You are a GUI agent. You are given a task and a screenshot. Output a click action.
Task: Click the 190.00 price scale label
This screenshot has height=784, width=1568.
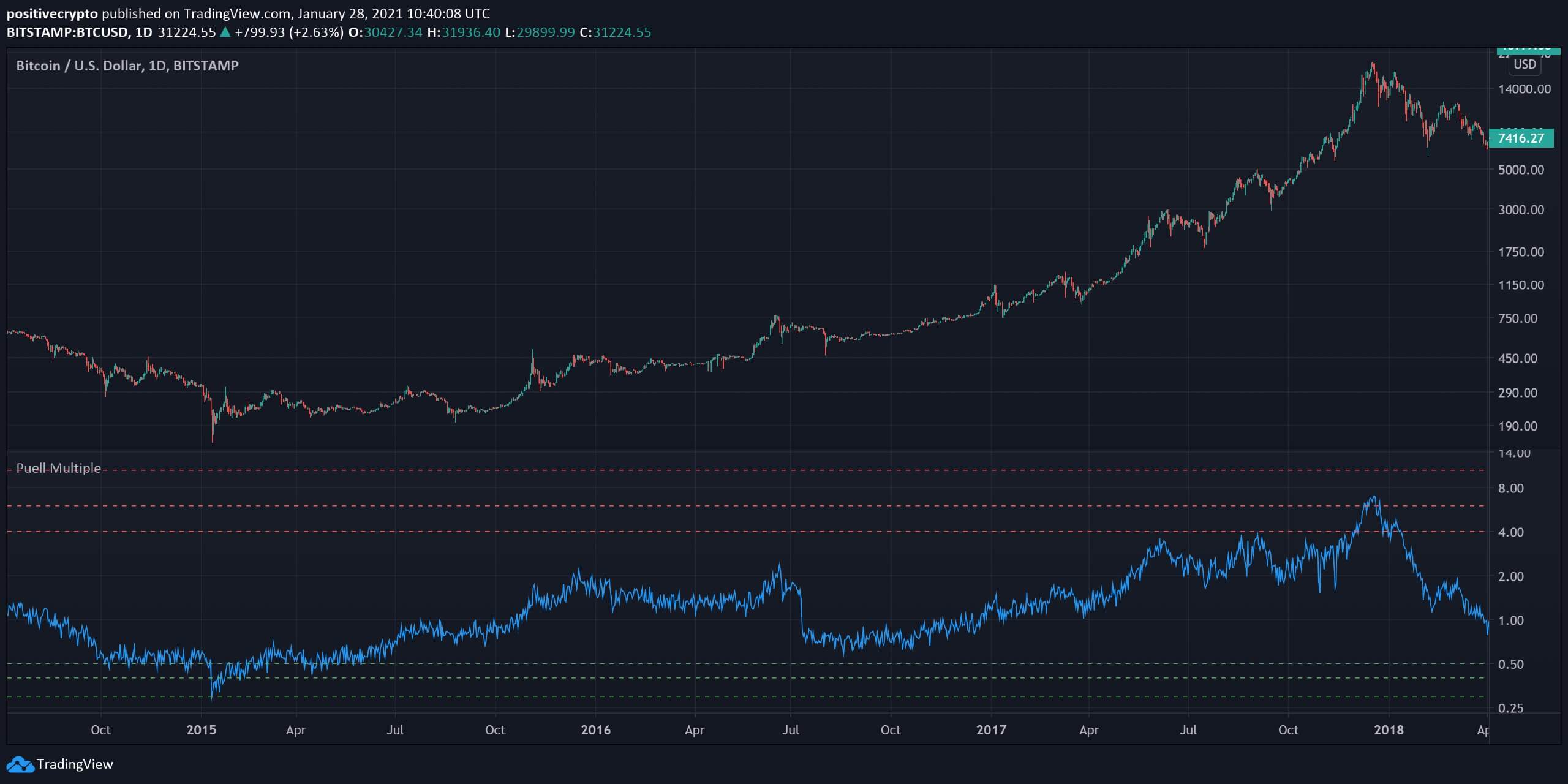(x=1517, y=426)
